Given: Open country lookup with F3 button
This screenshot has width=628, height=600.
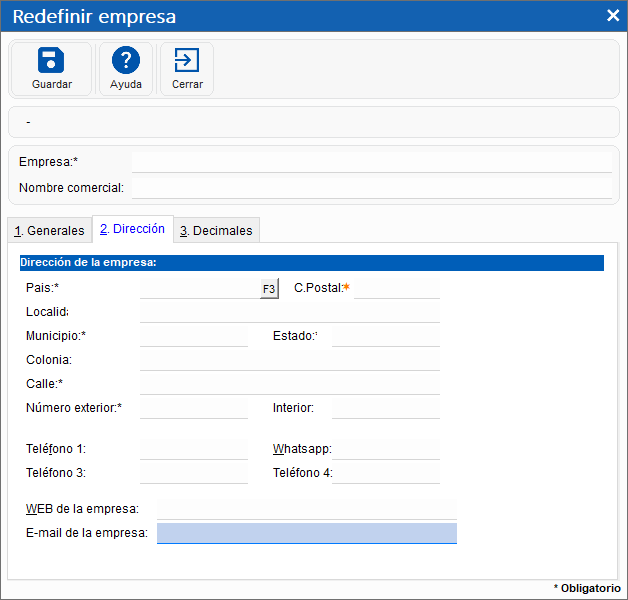Looking at the screenshot, I should point(269,288).
